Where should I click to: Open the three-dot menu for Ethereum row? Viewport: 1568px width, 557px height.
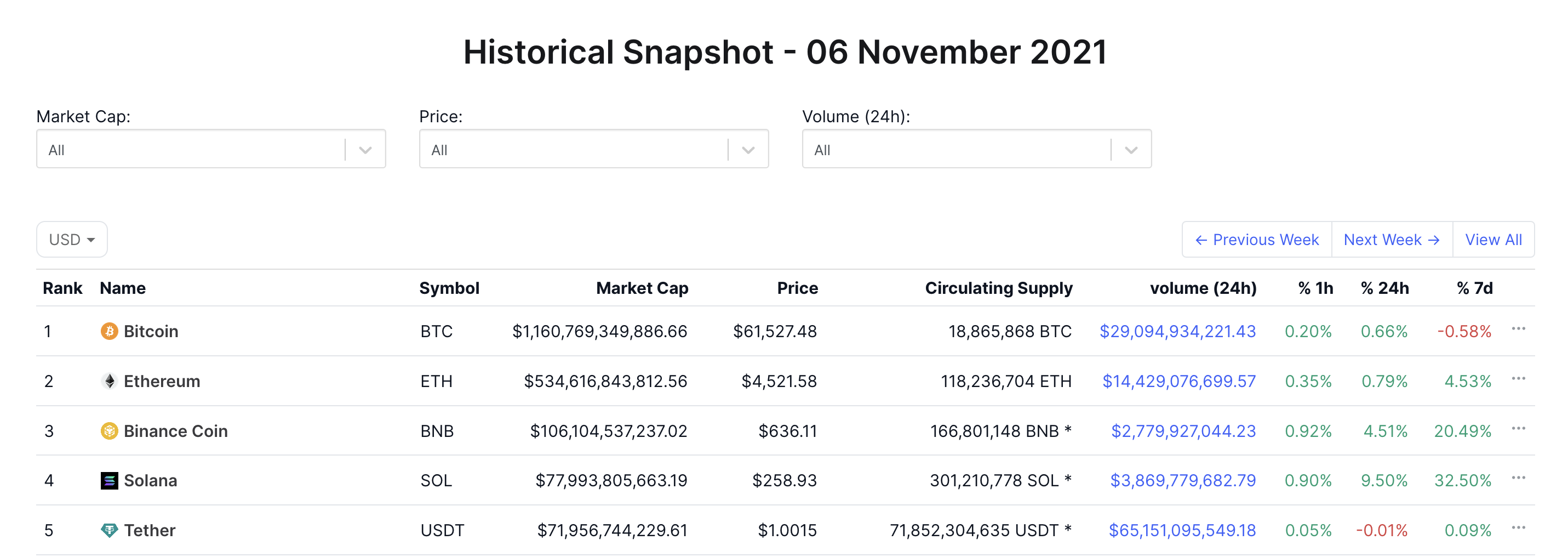(1518, 379)
